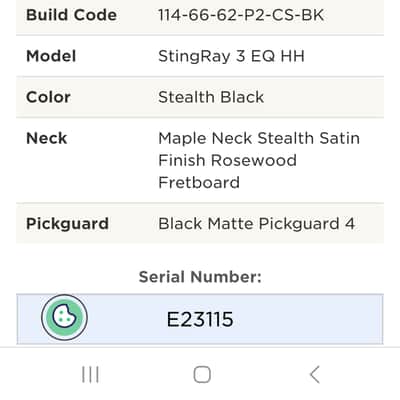Screen dimensions: 400x400
Task: Click the Neck row label
Action: pyautogui.click(x=47, y=138)
